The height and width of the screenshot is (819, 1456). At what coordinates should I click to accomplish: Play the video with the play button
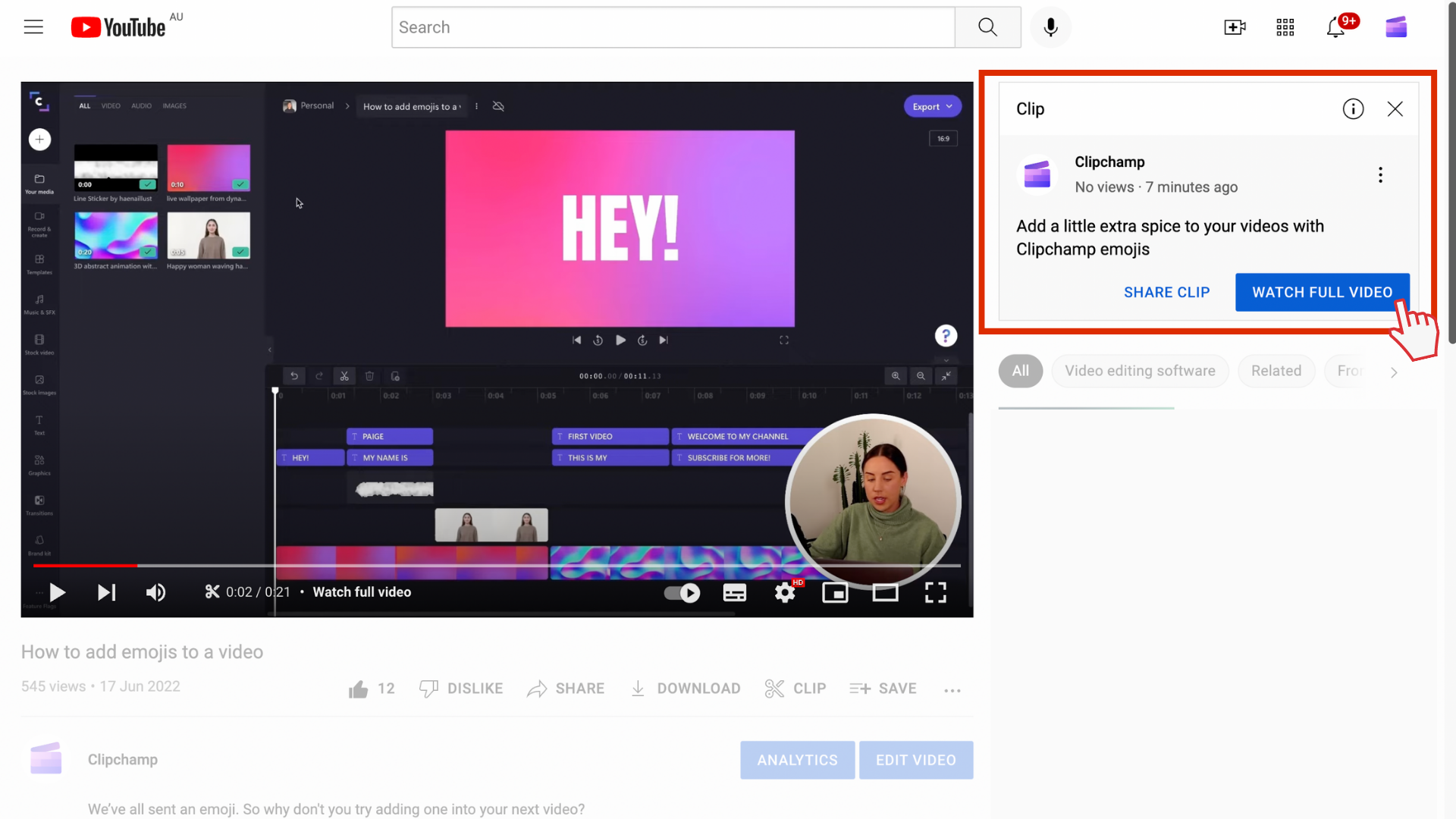tap(57, 592)
